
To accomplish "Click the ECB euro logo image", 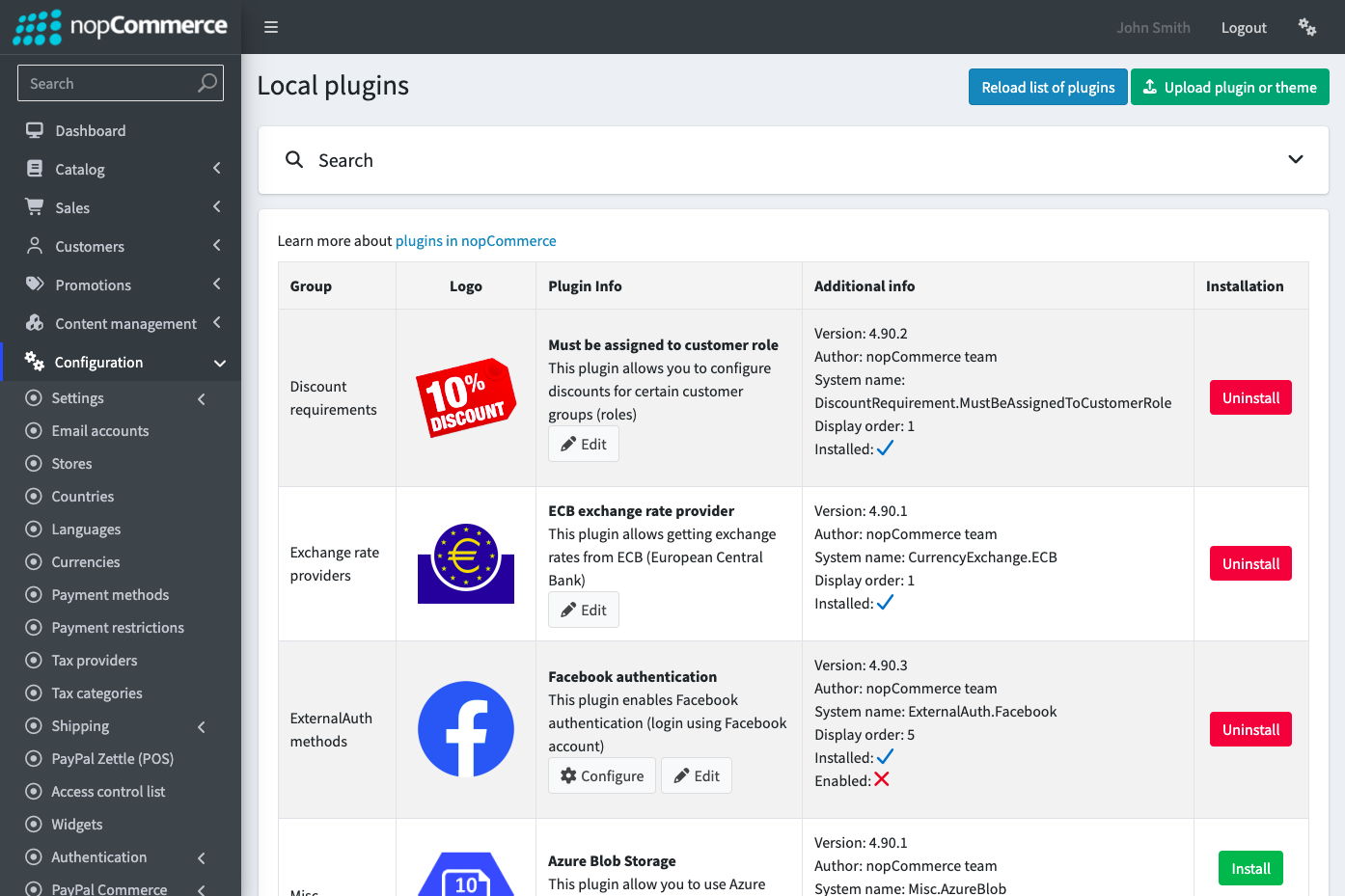I will pyautogui.click(x=466, y=563).
